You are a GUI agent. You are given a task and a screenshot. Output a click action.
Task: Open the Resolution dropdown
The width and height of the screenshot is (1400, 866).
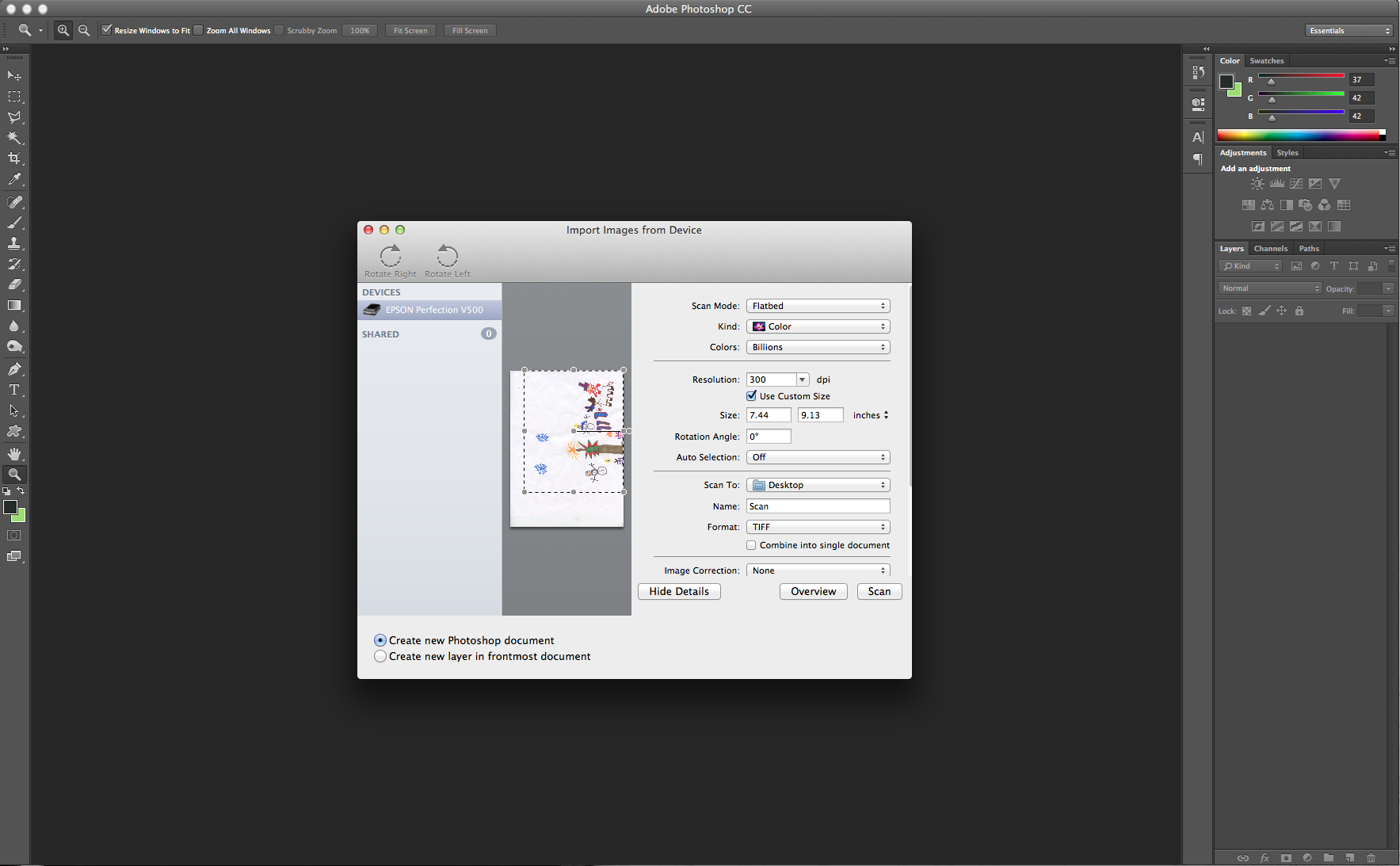[801, 379]
